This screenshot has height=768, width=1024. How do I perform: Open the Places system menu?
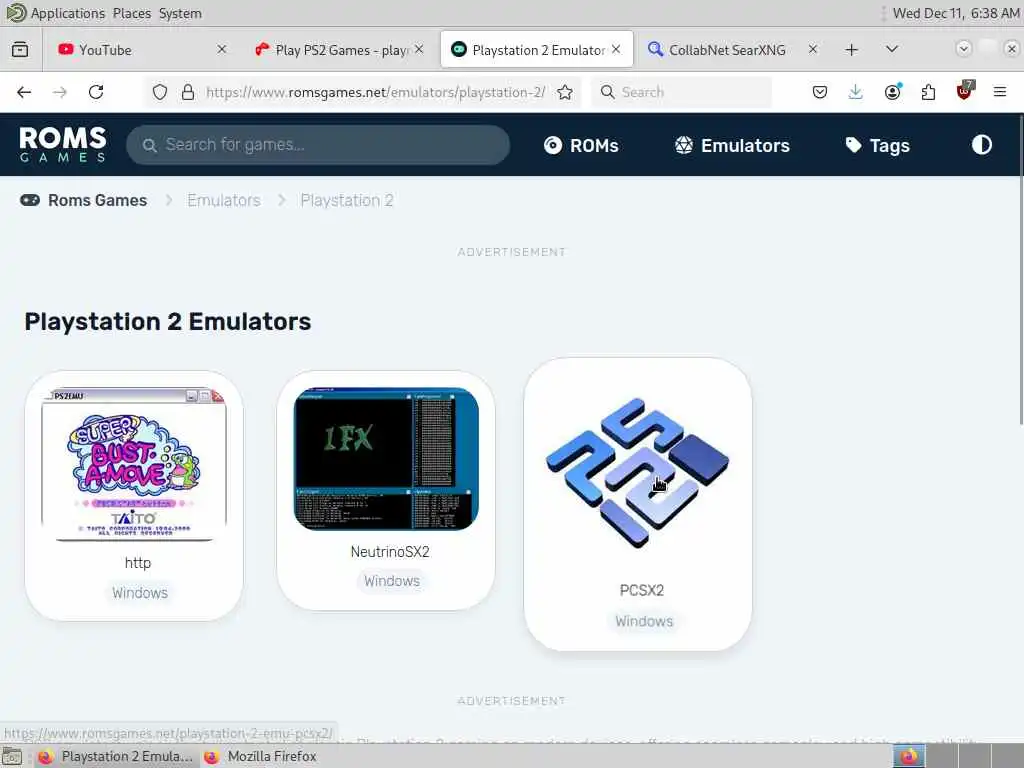131,13
